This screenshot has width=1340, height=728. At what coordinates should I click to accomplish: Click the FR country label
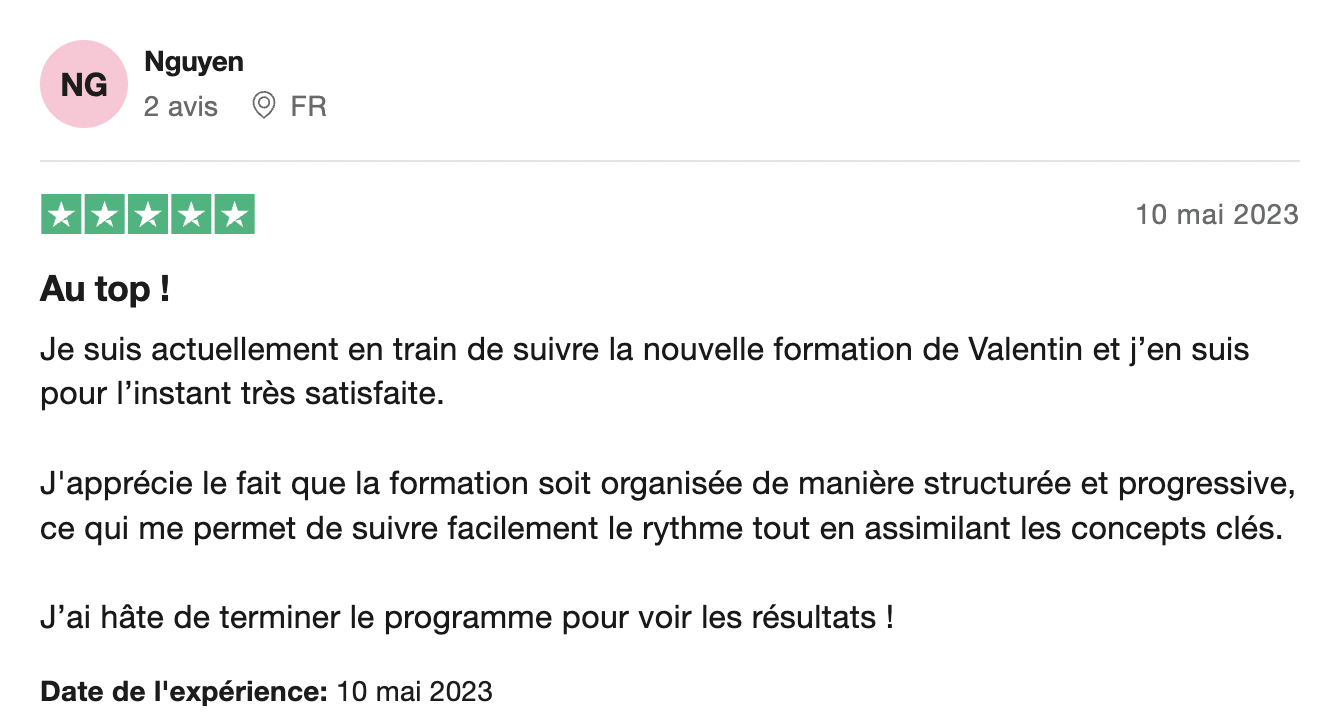coord(308,106)
